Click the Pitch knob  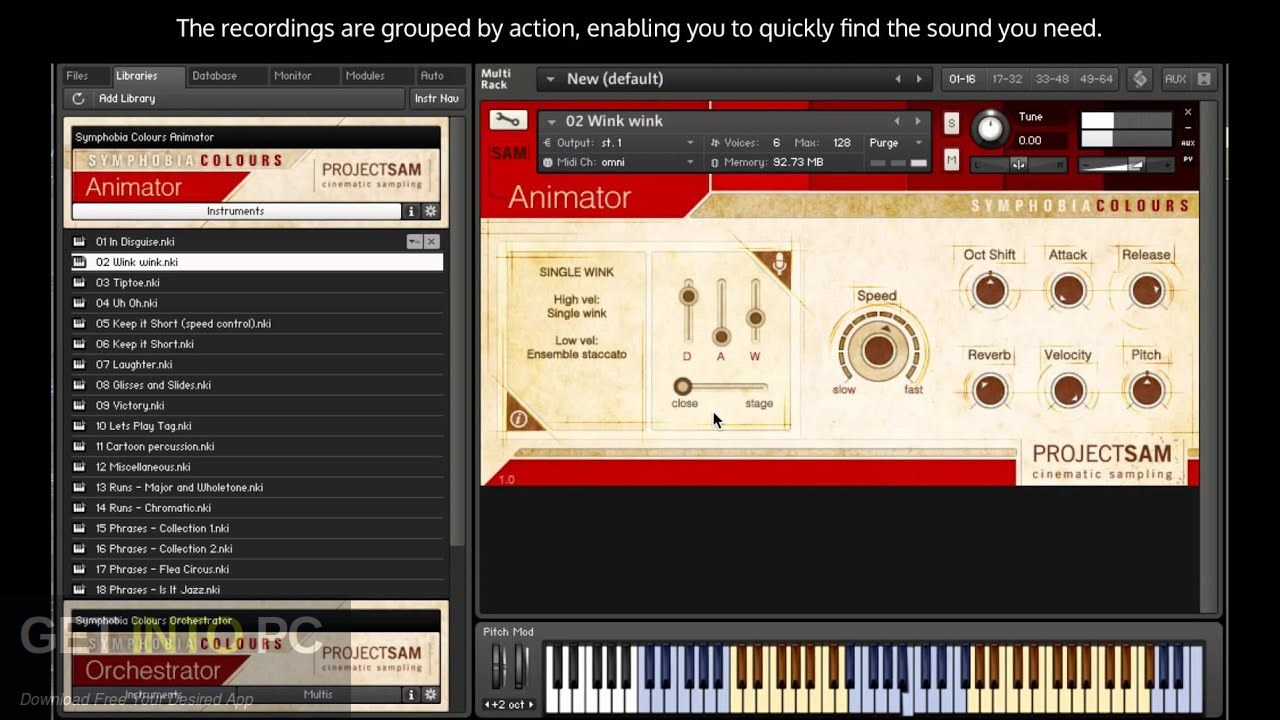1146,390
